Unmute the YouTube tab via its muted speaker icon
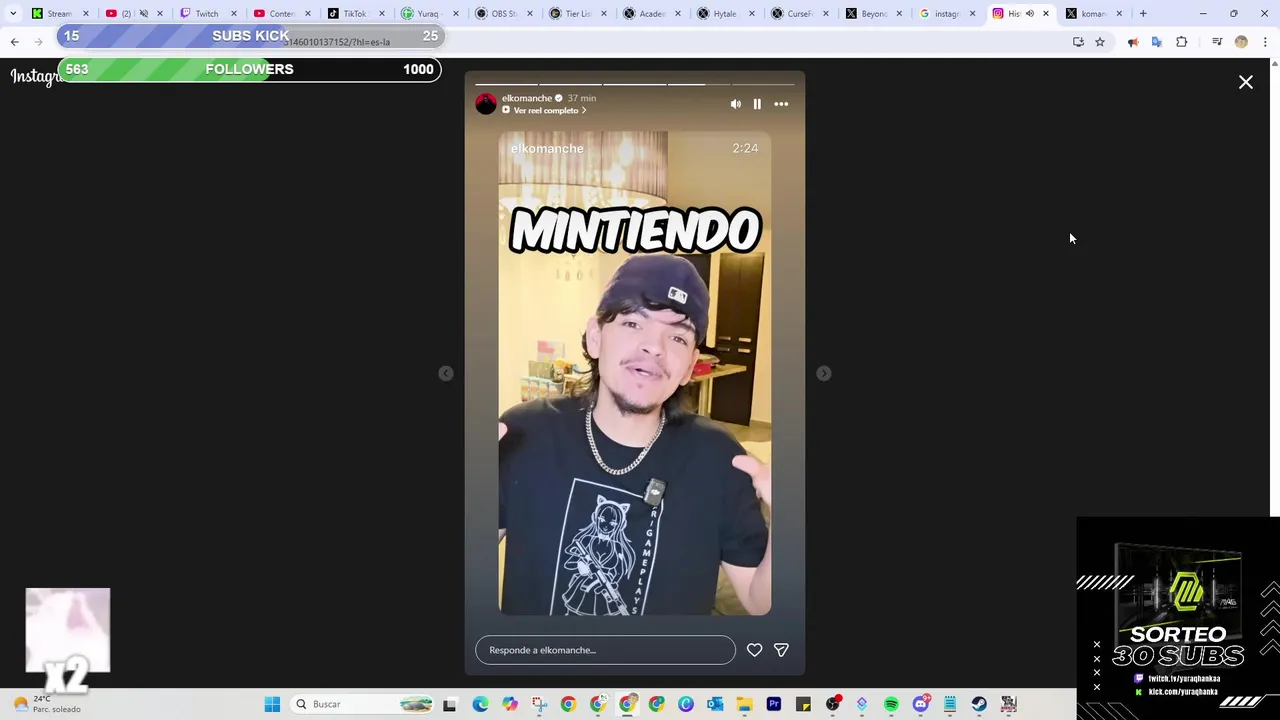This screenshot has height=720, width=1280. click(x=143, y=14)
